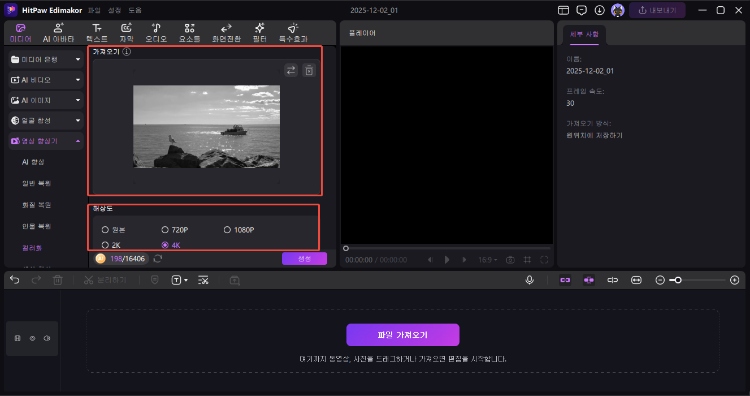750x396 pixels.
Task: Expand the AI 비디오 sidebar section
Action: pyautogui.click(x=46, y=80)
